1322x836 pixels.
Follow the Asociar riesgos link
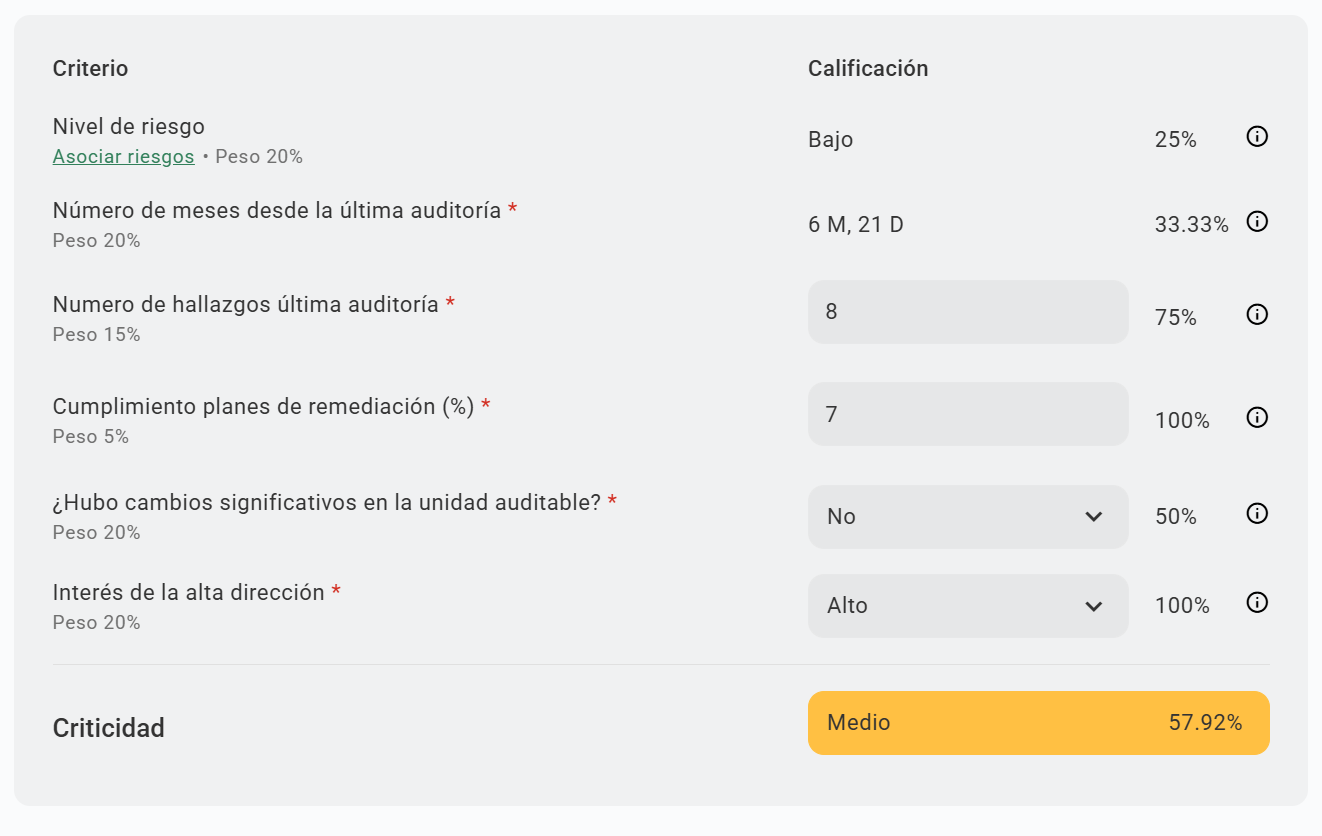(123, 157)
